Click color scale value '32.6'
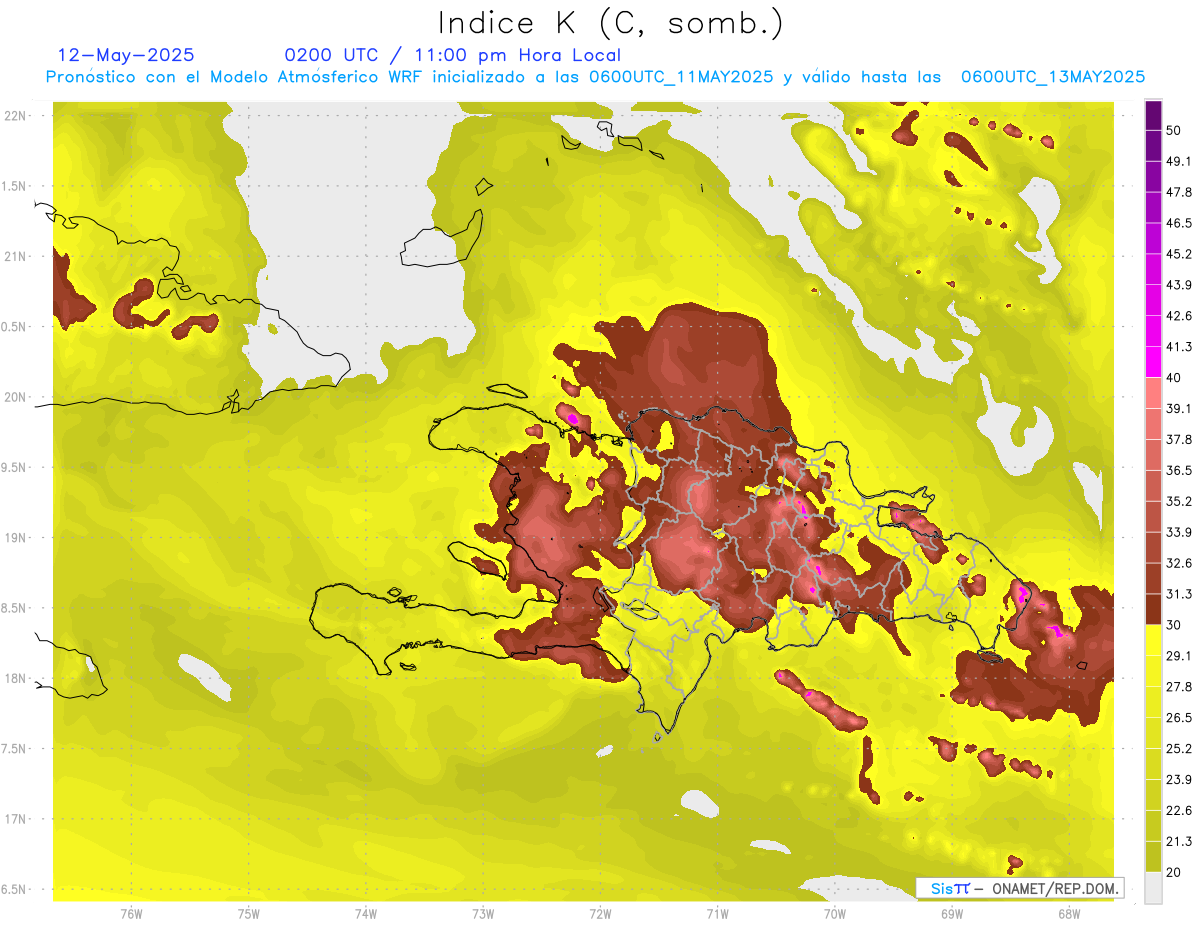 pyautogui.click(x=1179, y=563)
